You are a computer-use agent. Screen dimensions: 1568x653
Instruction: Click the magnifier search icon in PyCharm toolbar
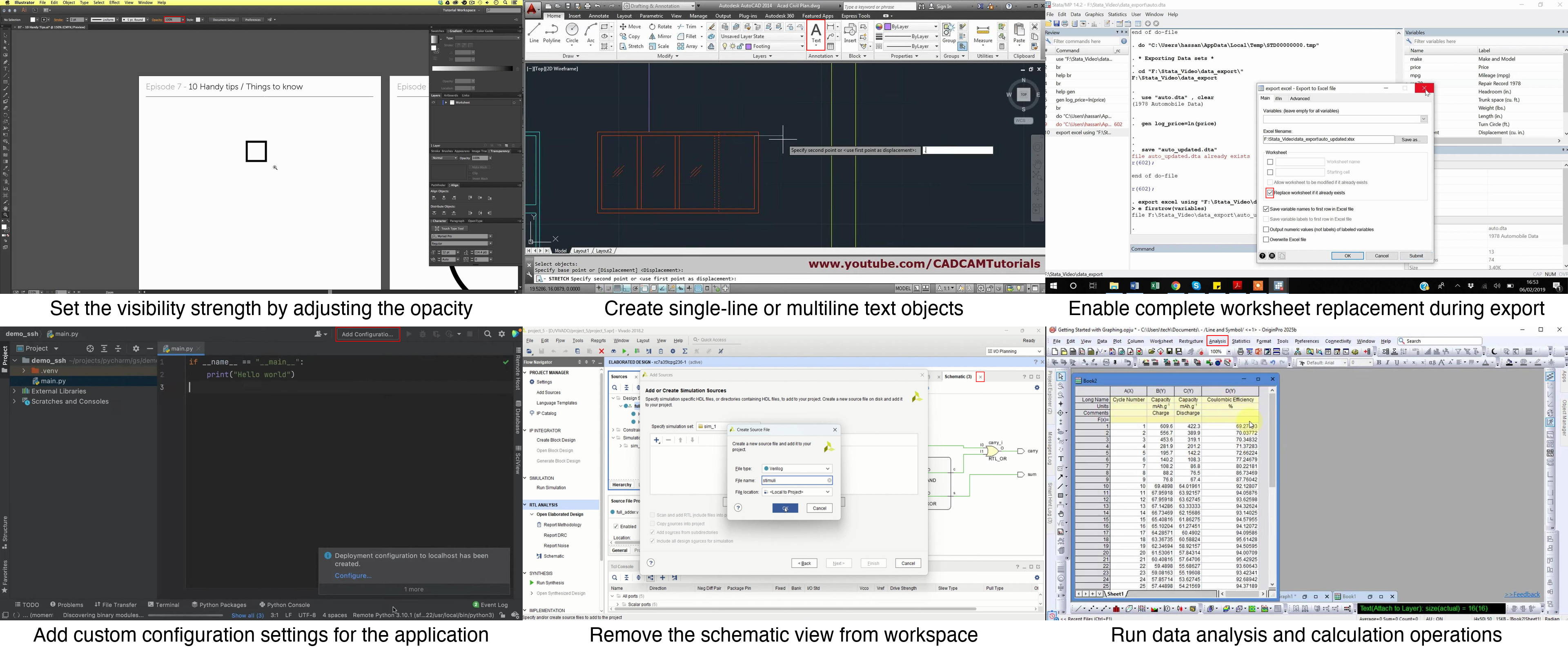click(x=488, y=334)
